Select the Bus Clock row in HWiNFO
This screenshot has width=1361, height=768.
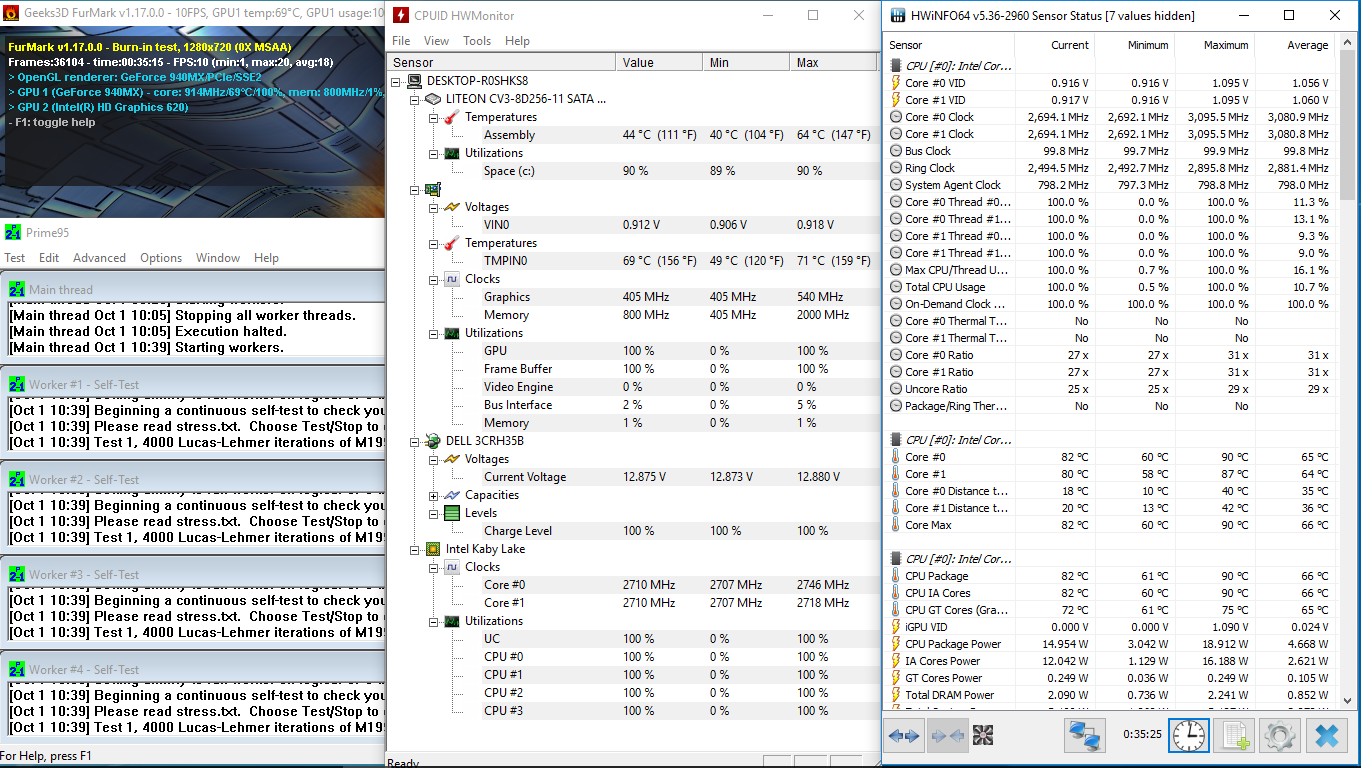pyautogui.click(x=1111, y=151)
